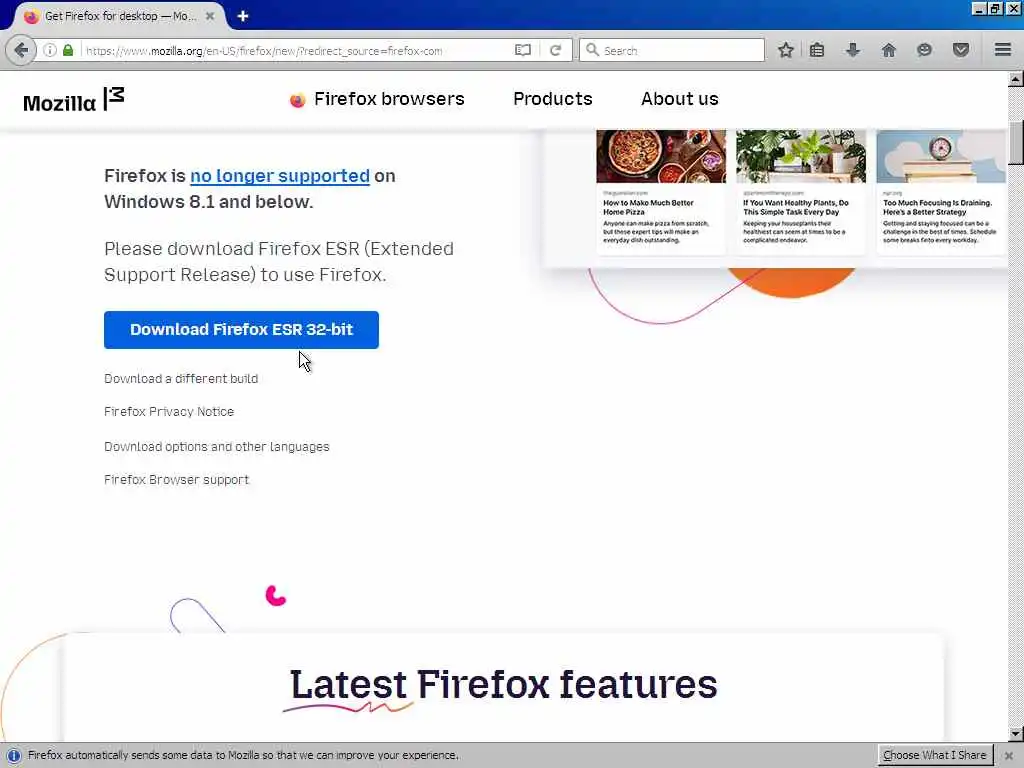Click the Firefox icon beside Firefox browsers

pyautogui.click(x=297, y=100)
